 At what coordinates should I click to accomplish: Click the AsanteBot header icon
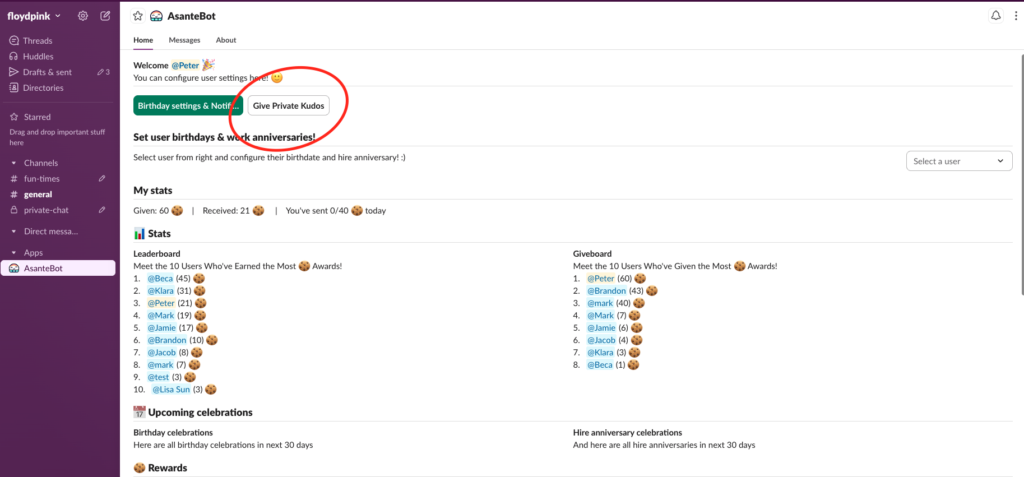point(156,16)
